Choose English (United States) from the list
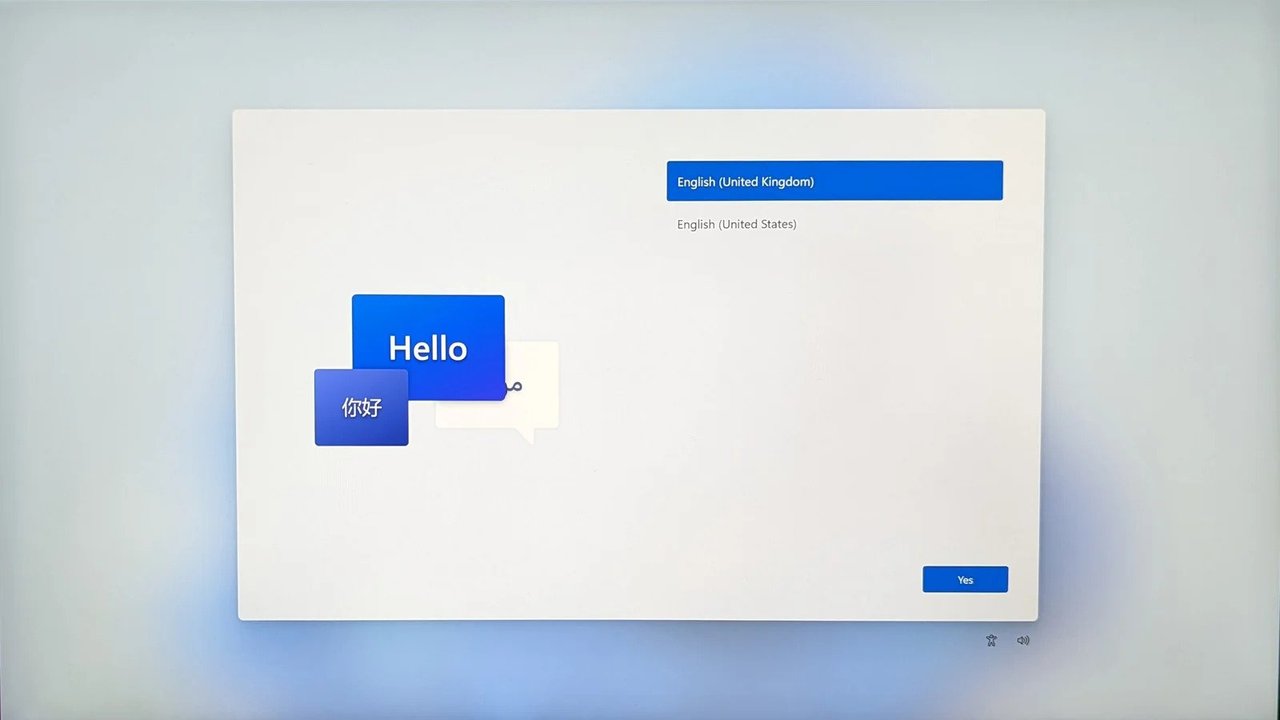Screen dimensions: 1280x720 click(834, 224)
